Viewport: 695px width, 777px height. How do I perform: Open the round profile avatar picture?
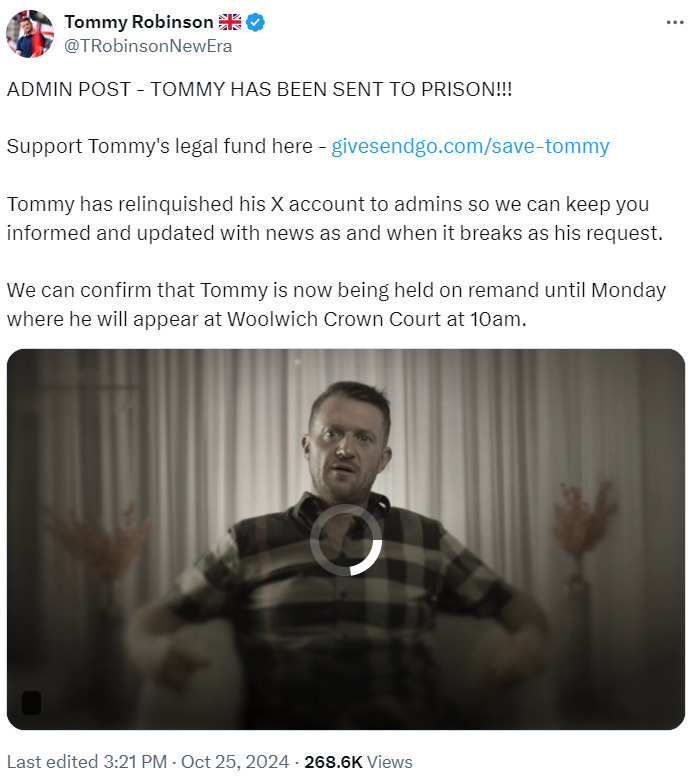[x=30, y=34]
